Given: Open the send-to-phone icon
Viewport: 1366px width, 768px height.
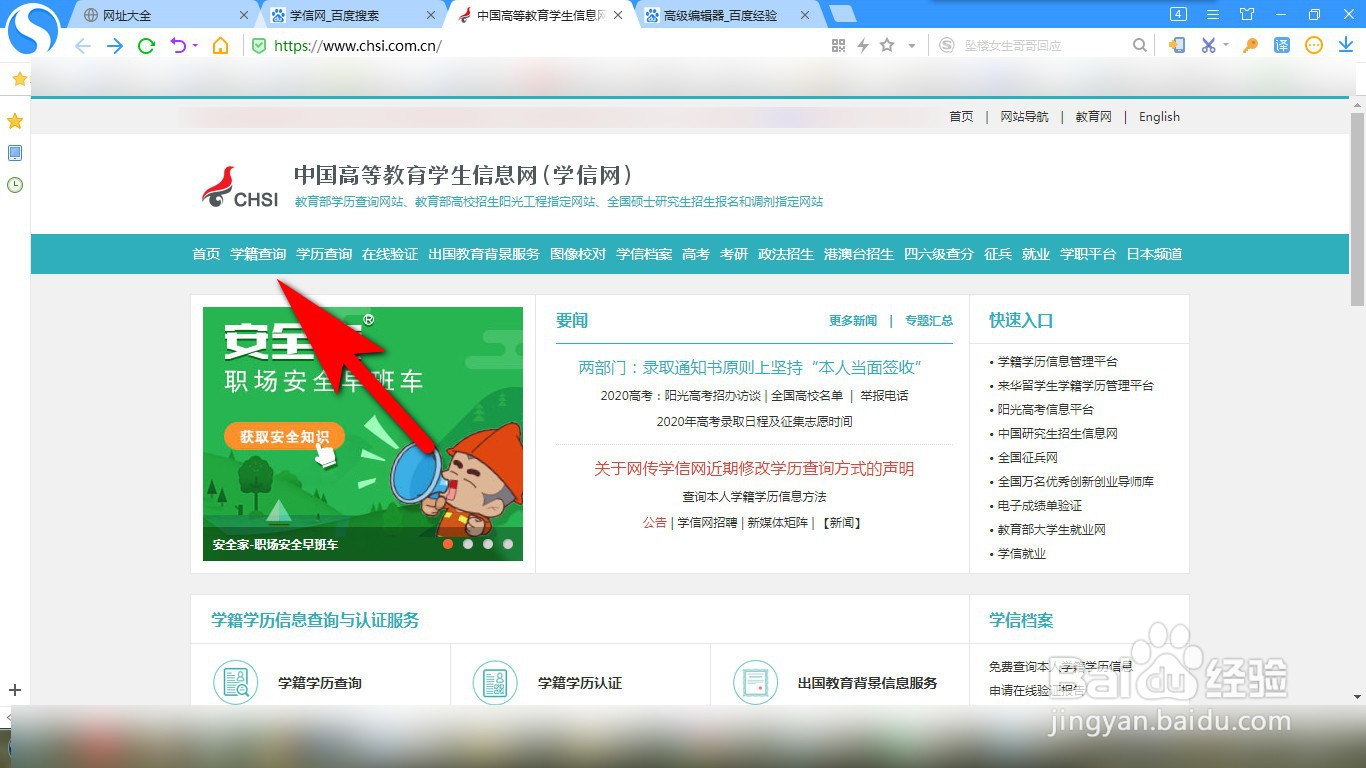Looking at the screenshot, I should click(1178, 46).
